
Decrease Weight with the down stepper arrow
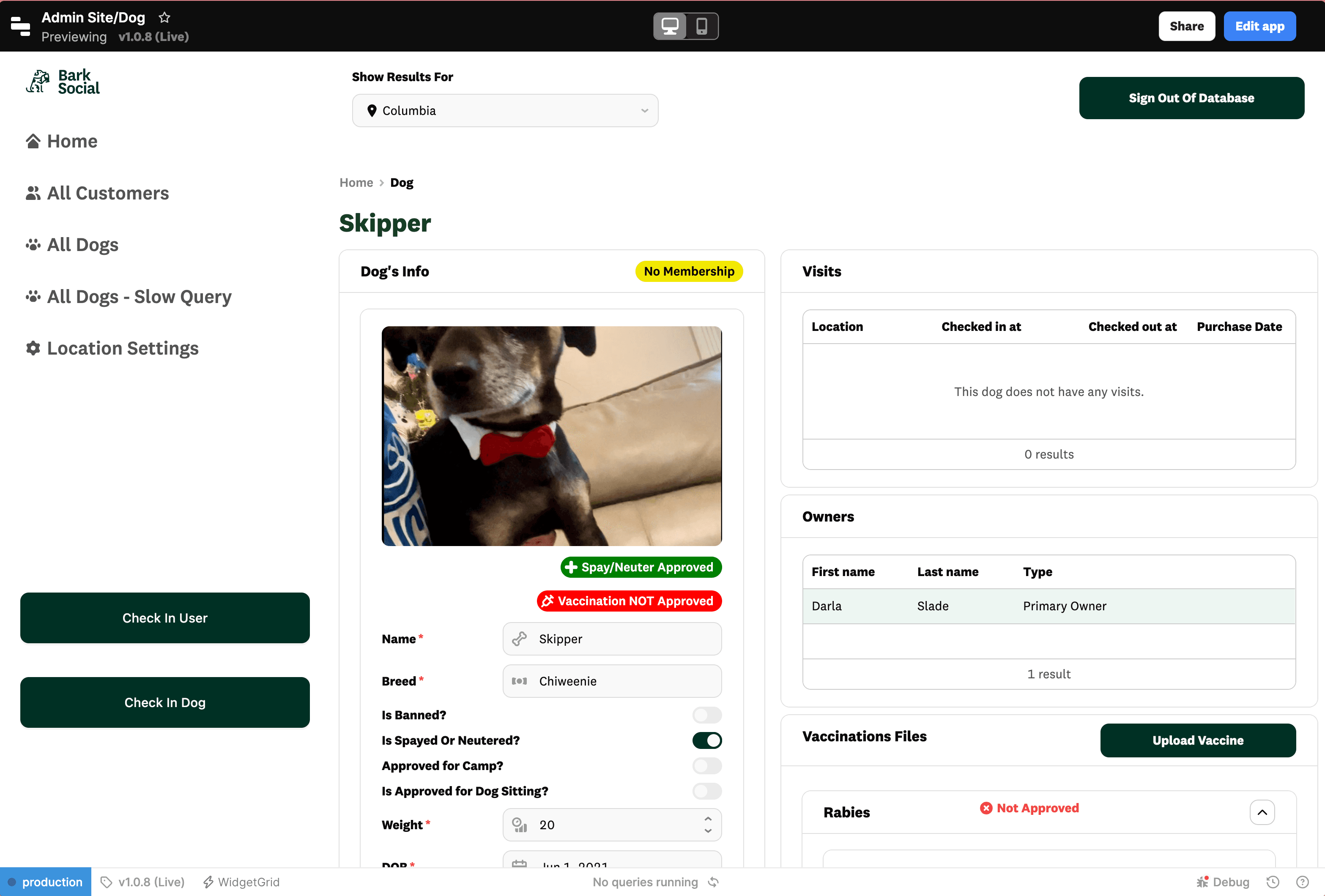point(708,831)
